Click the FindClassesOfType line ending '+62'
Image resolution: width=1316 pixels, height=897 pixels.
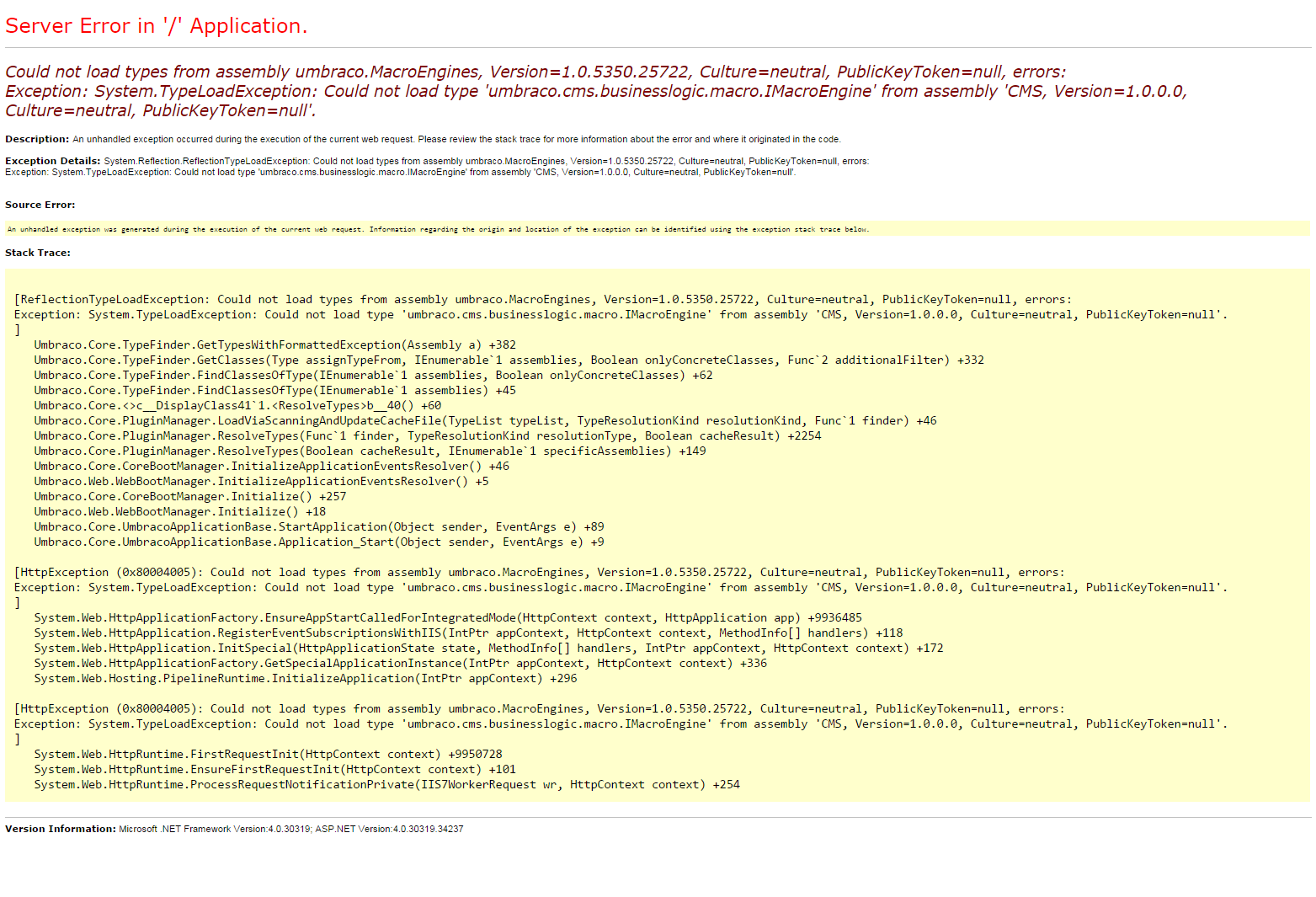tap(373, 375)
